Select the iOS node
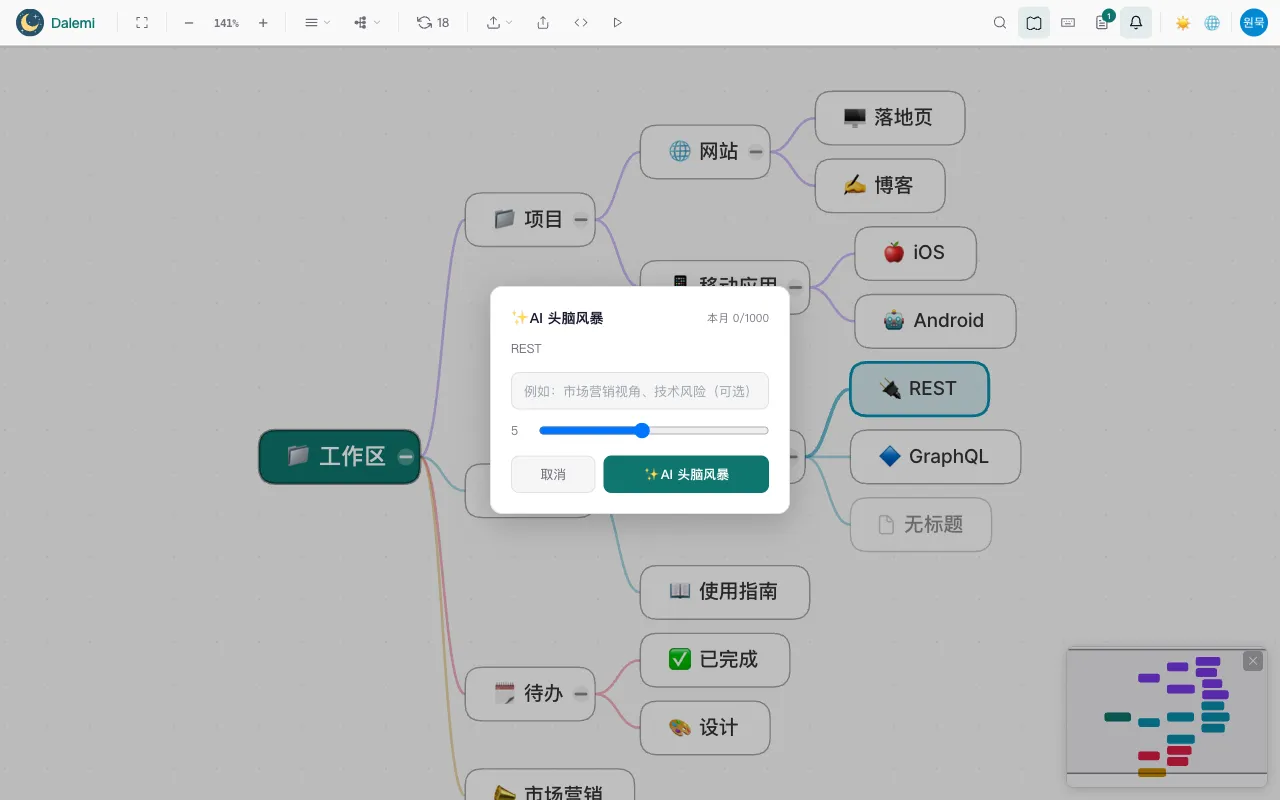Screen dimensions: 1280x800 [x=915, y=254]
